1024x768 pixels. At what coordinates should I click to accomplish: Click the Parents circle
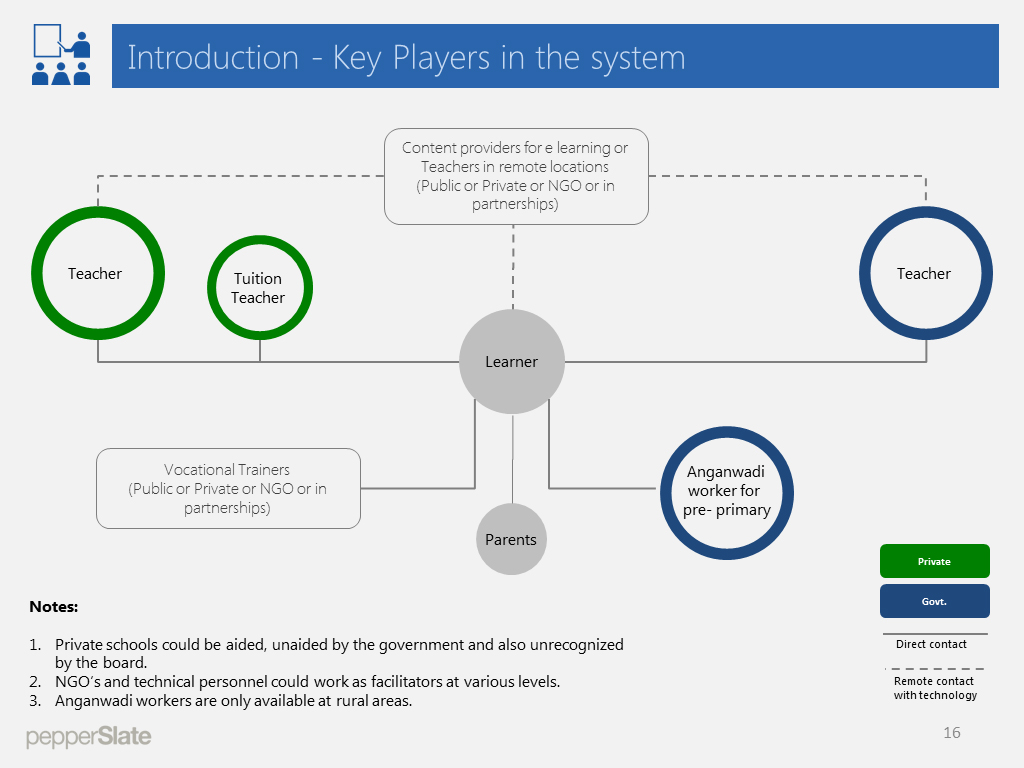[x=511, y=539]
